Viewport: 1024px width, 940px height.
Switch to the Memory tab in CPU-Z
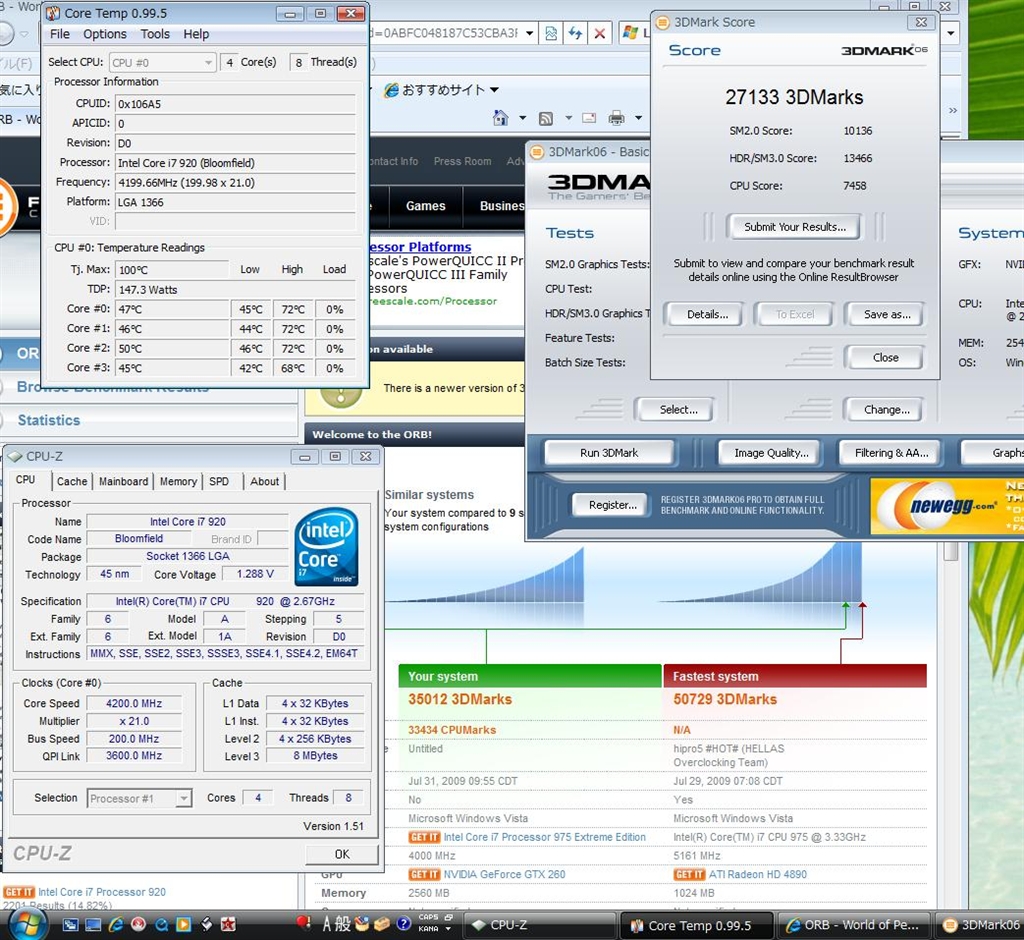tap(178, 481)
